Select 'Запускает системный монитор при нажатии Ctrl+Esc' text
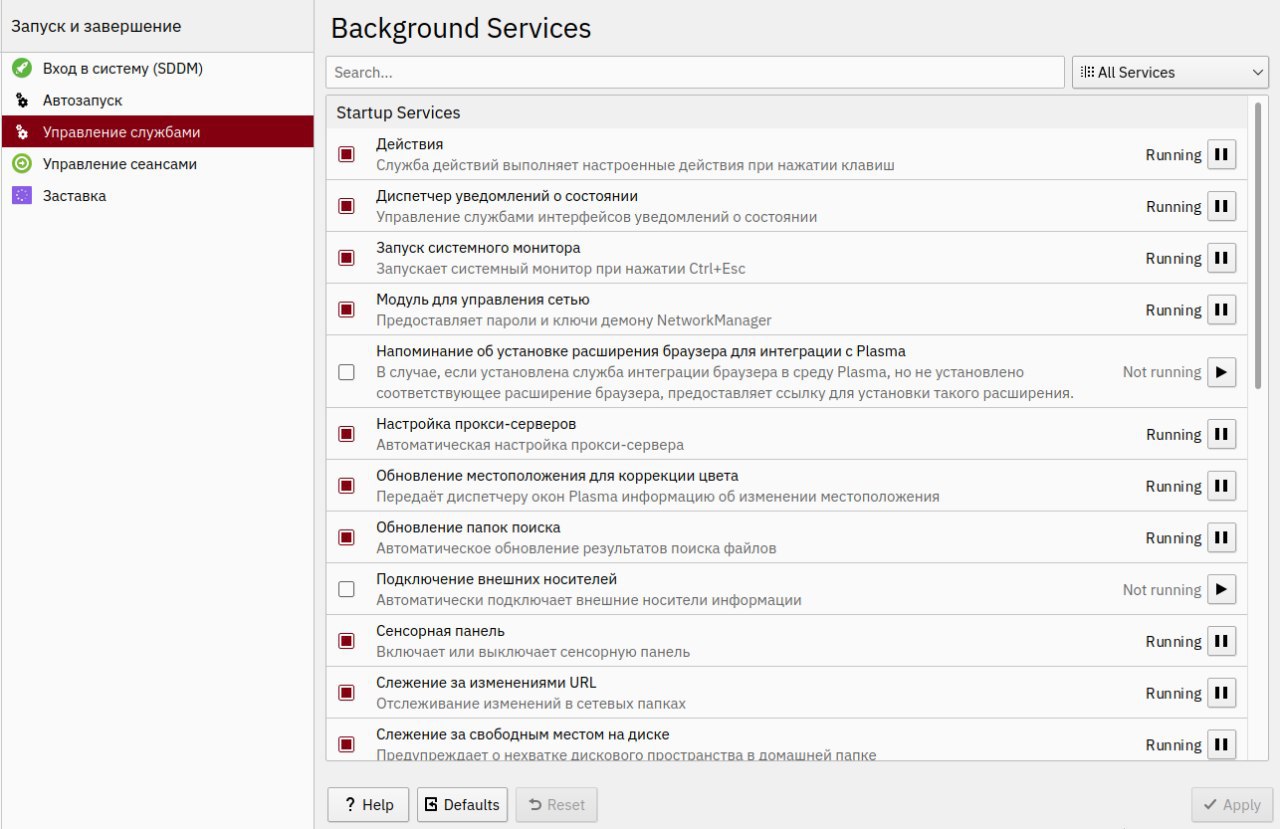 tap(561, 269)
